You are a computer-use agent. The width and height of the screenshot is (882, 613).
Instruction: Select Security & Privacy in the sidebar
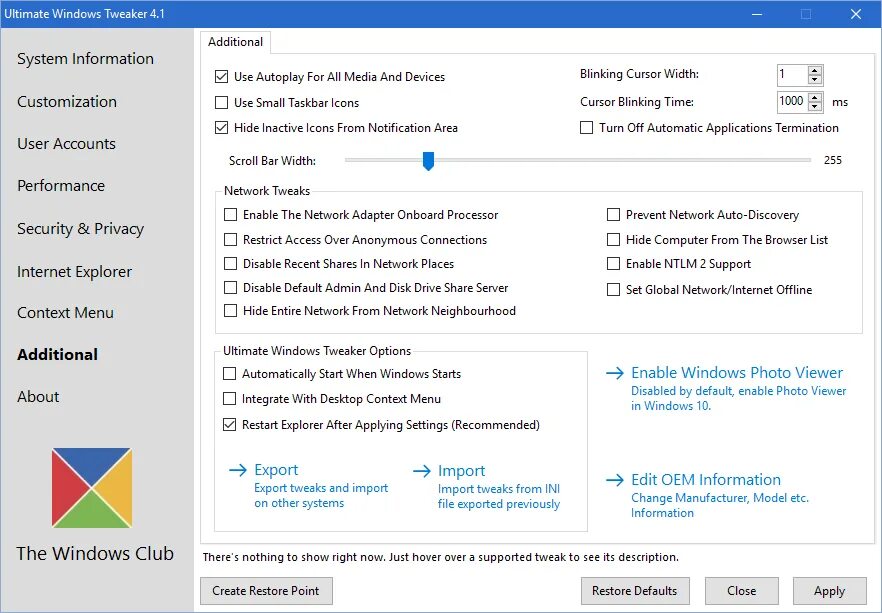pos(80,228)
